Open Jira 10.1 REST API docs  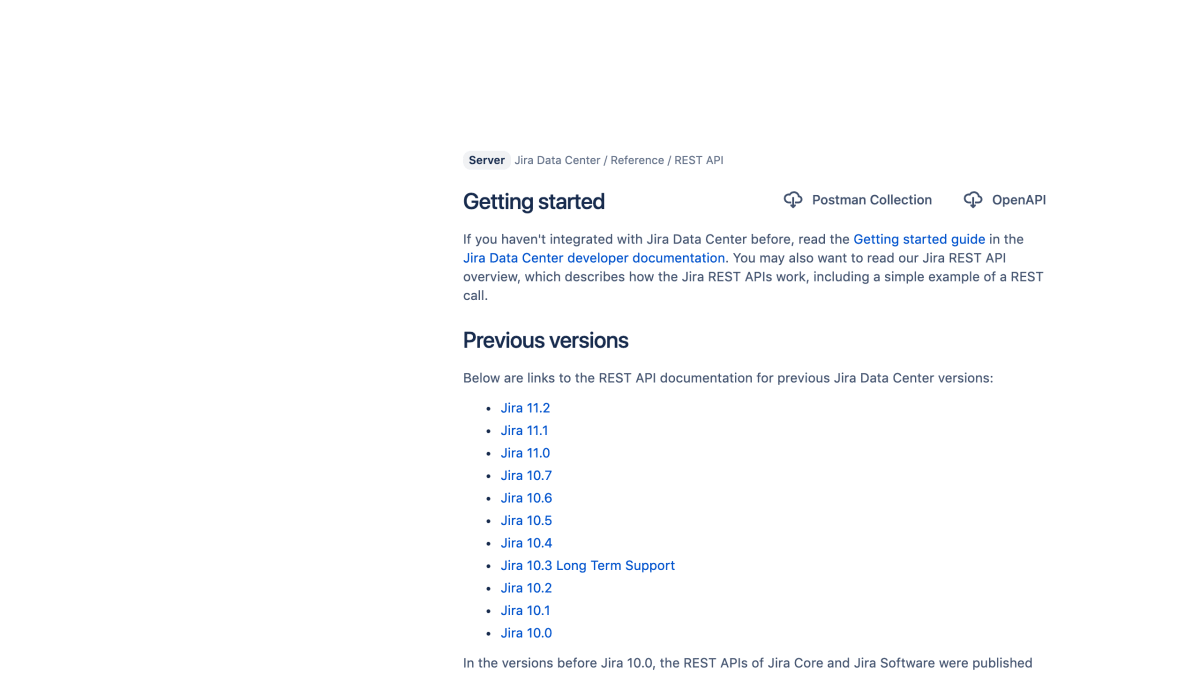click(x=525, y=610)
